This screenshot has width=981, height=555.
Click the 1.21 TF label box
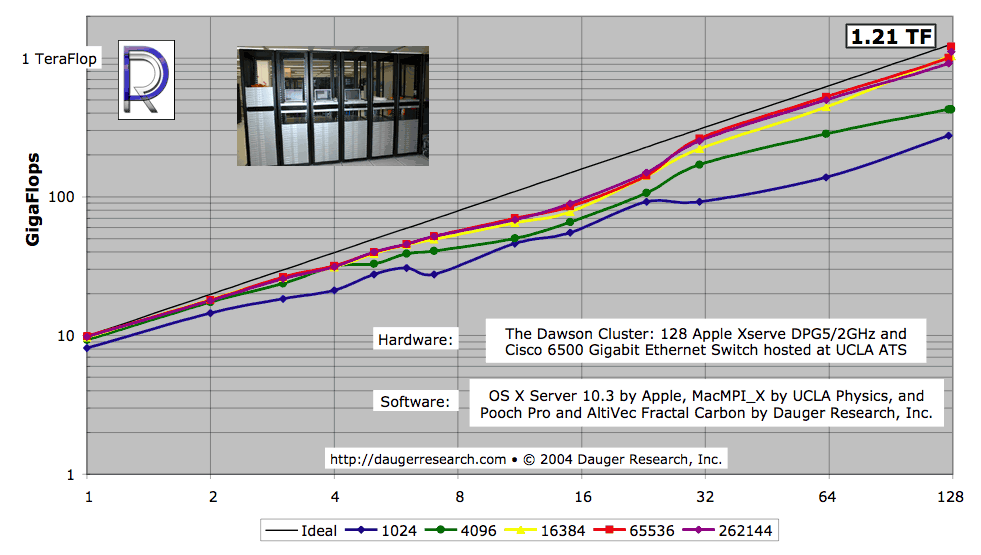tap(892, 36)
